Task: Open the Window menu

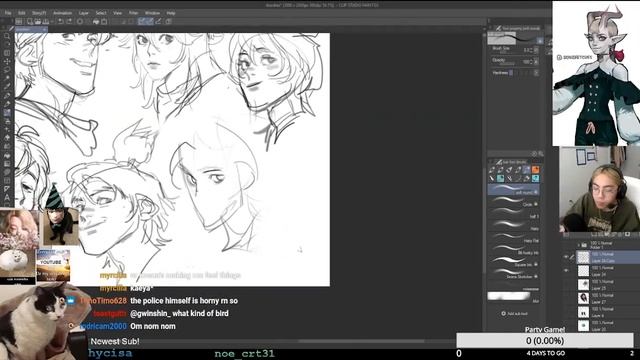Action: [x=152, y=13]
